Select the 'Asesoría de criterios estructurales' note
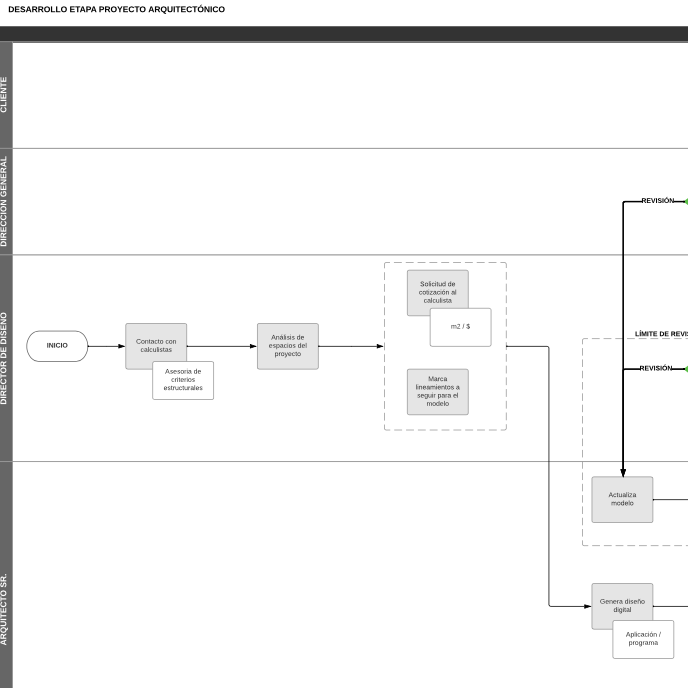The image size is (688, 688). (183, 381)
